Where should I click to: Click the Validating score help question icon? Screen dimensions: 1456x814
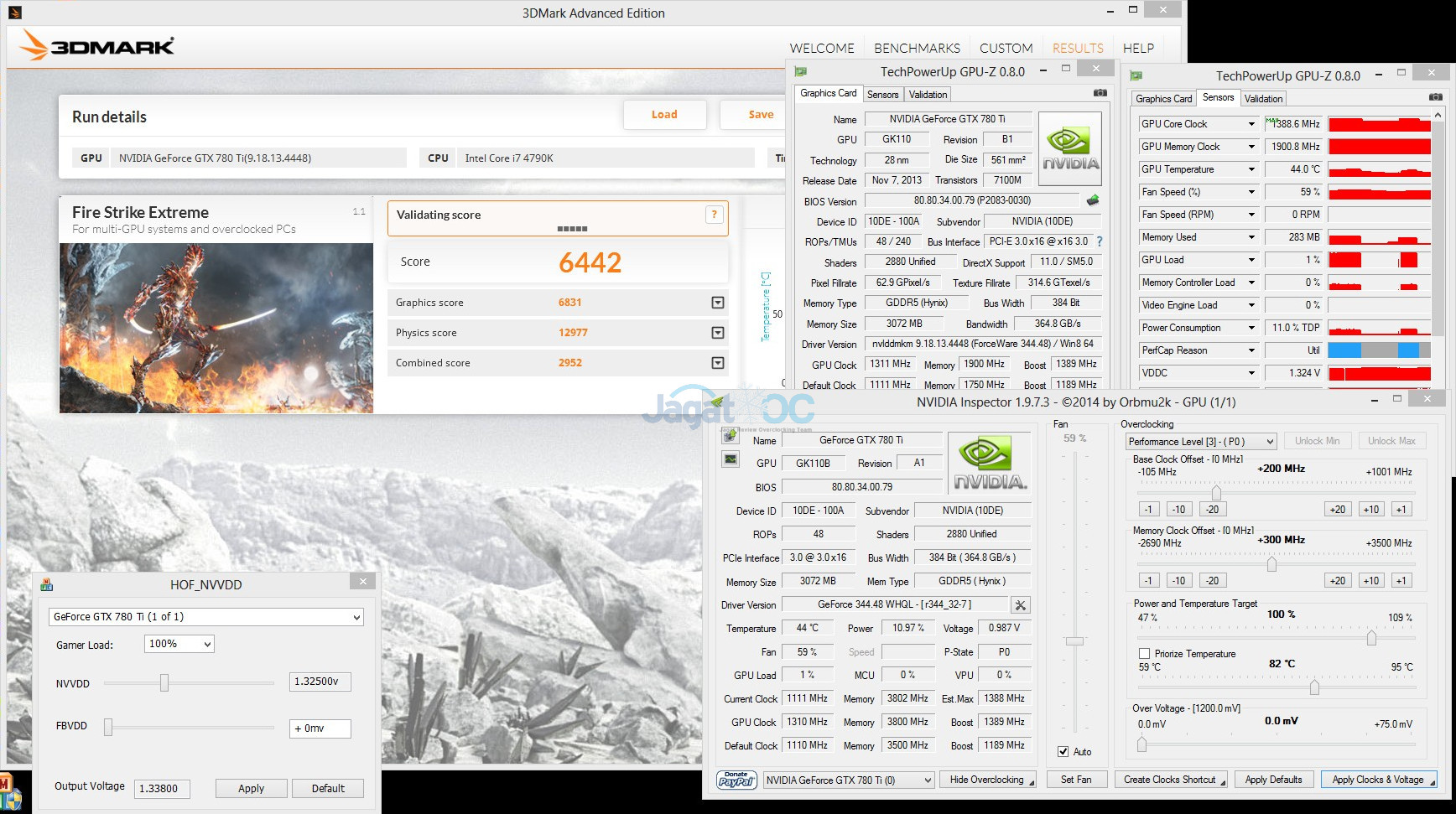coord(714,215)
